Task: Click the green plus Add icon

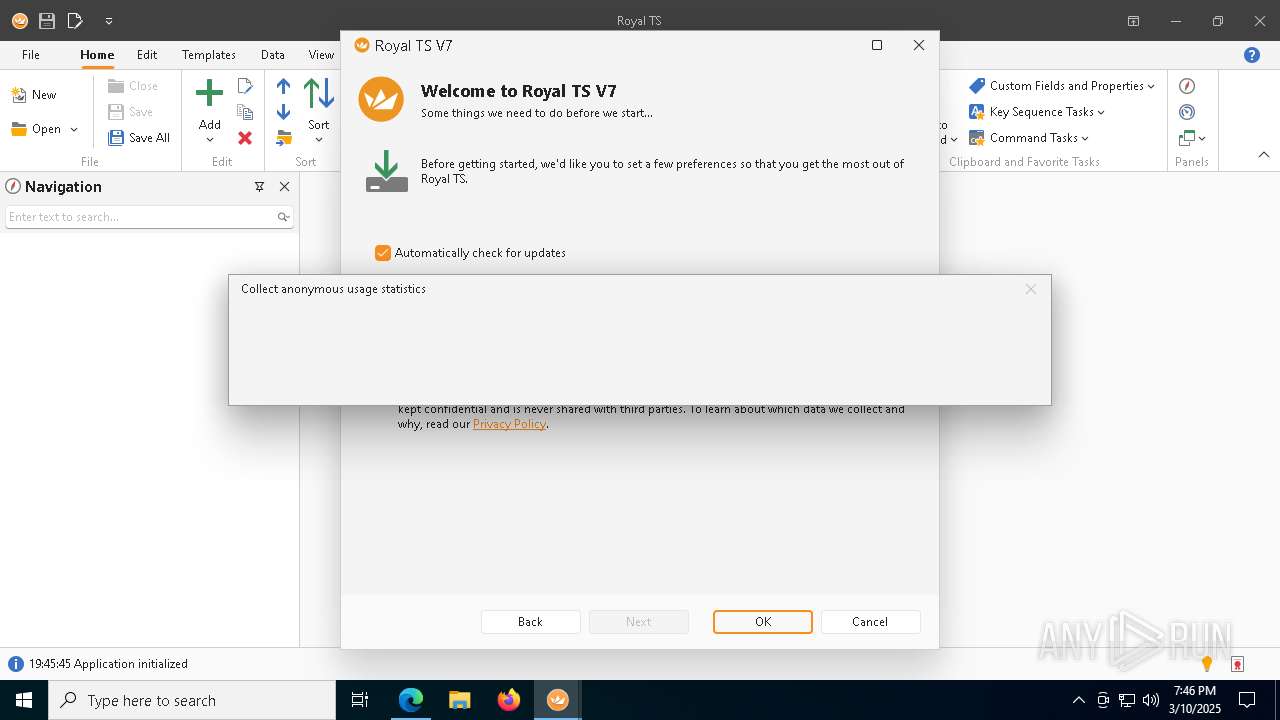Action: (x=209, y=94)
